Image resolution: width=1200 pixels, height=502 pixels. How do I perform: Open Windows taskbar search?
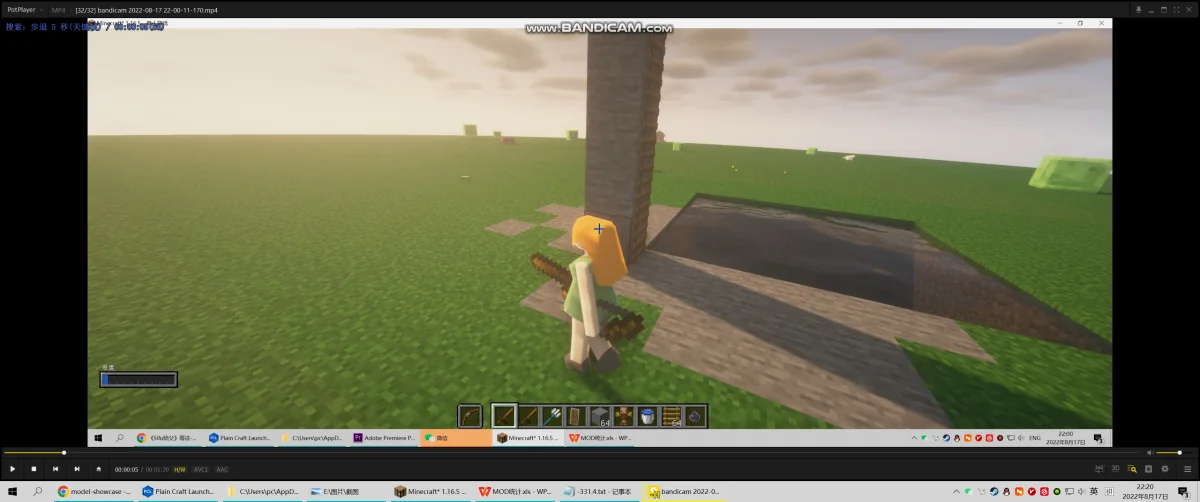38,491
